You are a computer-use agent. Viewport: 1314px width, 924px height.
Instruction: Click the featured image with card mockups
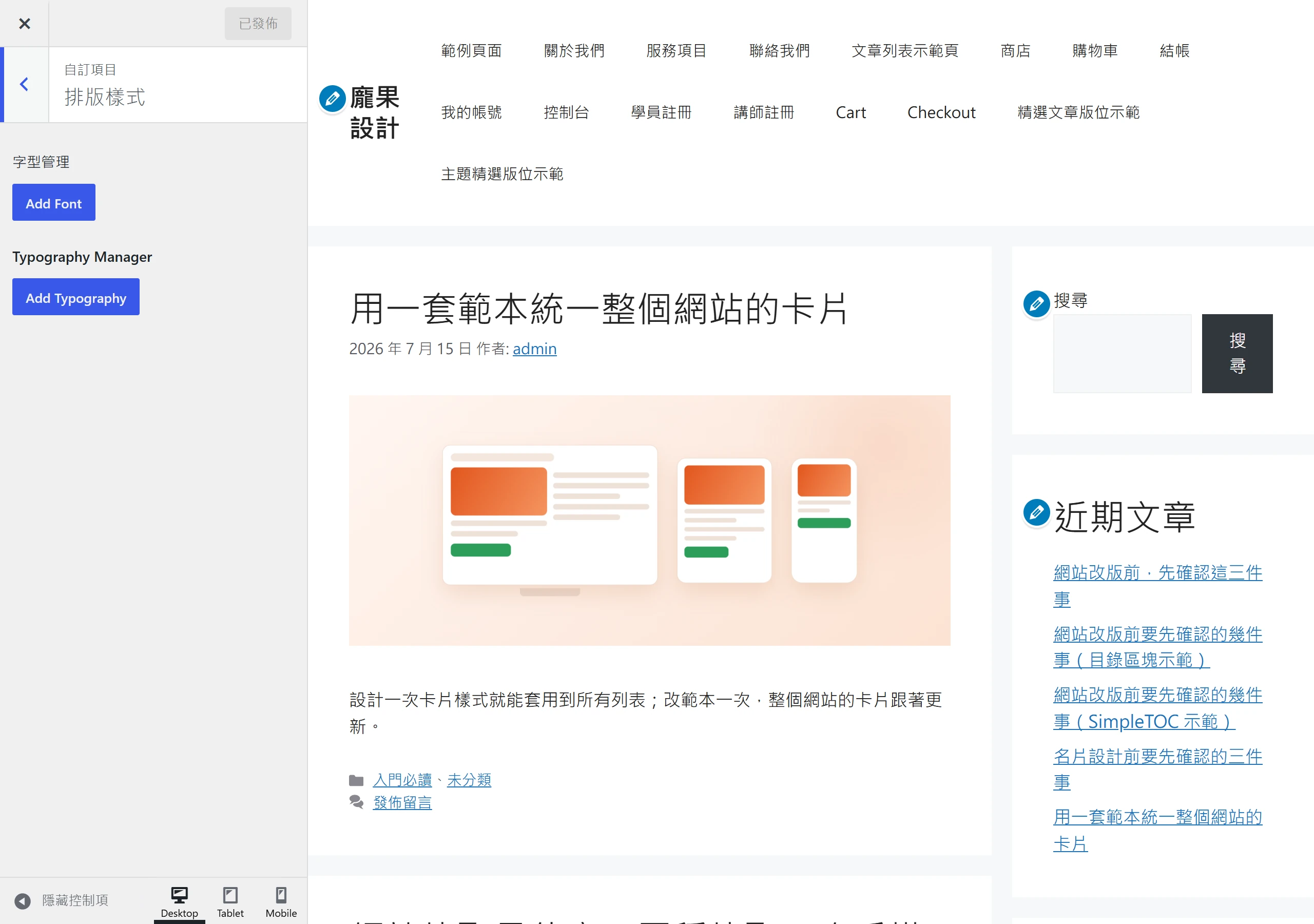(650, 521)
